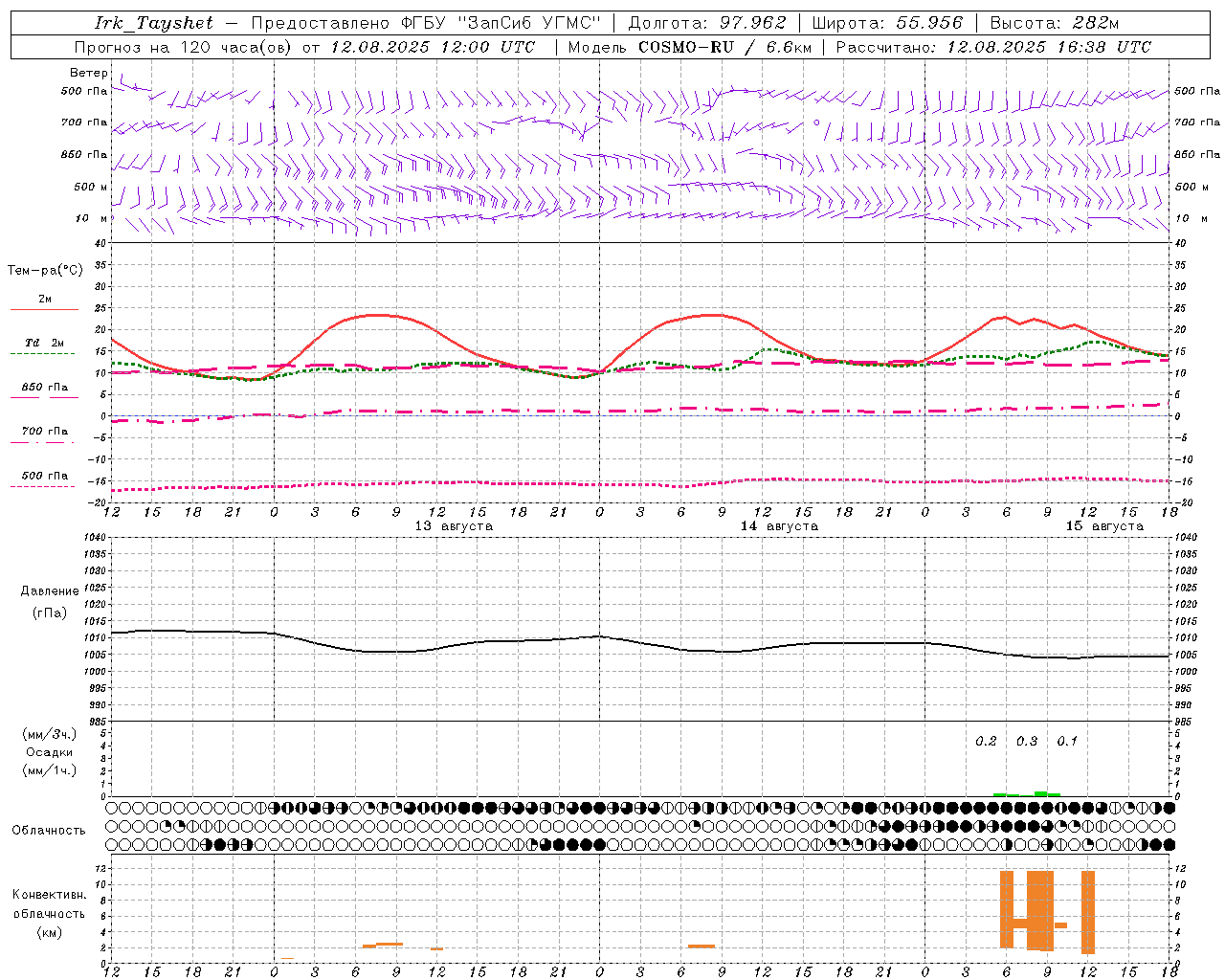Click the Осадки precipitation label
Viewport: 1225px width, 980px height.
click(x=50, y=753)
